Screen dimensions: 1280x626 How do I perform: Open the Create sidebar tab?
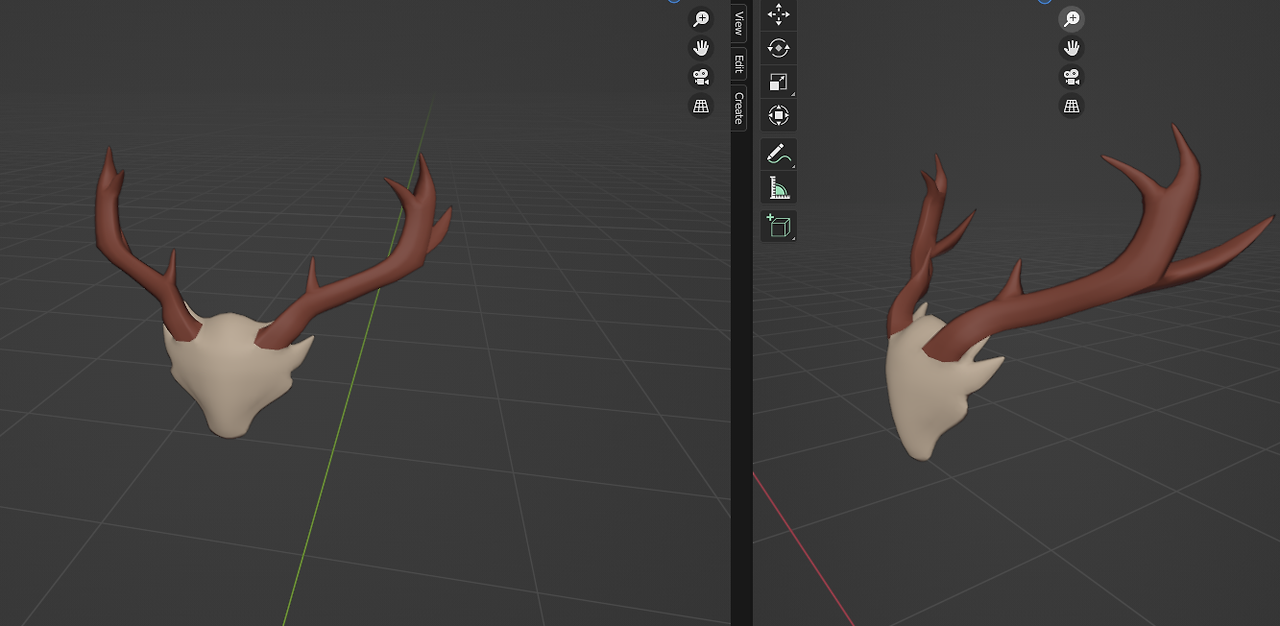[x=739, y=107]
